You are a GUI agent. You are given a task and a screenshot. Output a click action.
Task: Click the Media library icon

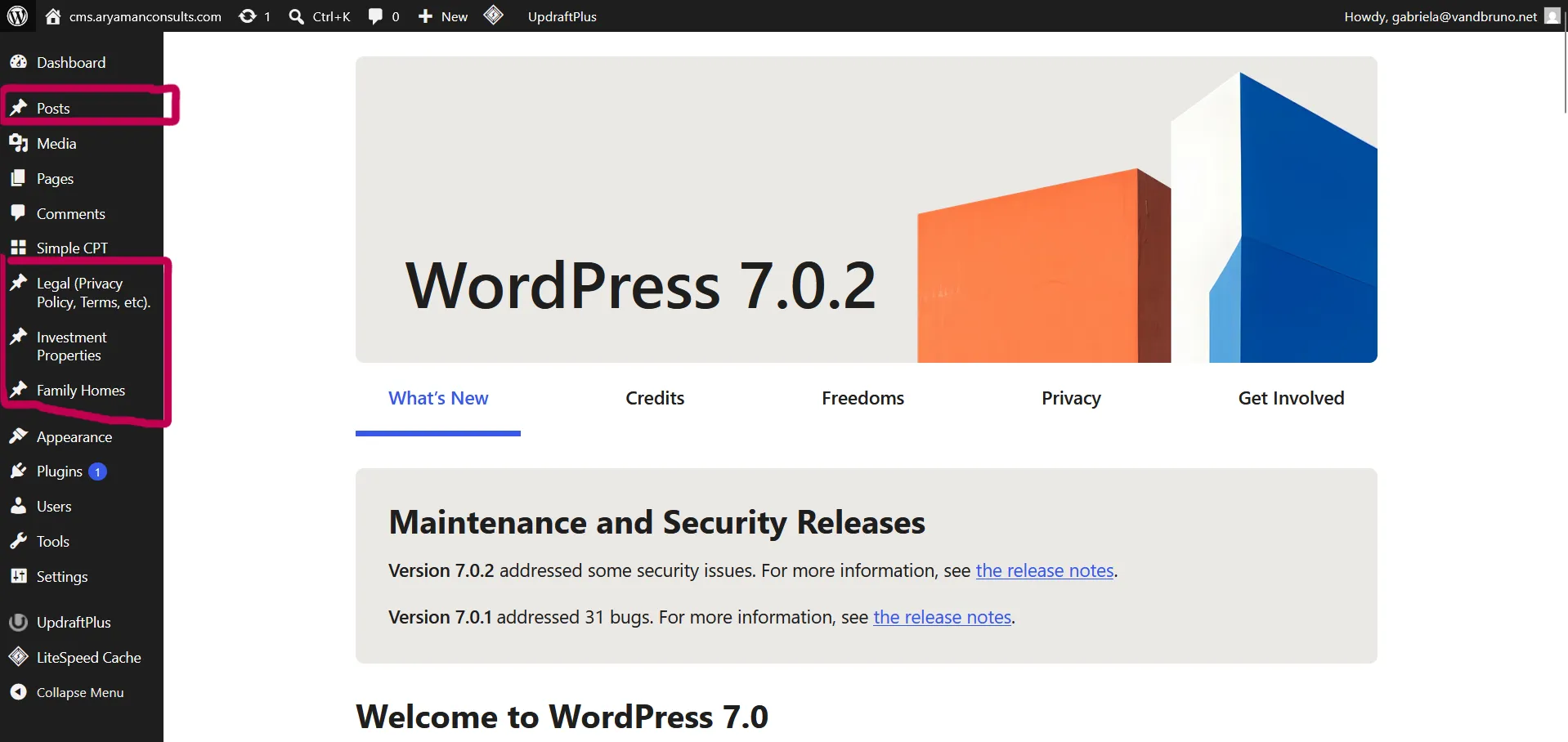click(18, 143)
